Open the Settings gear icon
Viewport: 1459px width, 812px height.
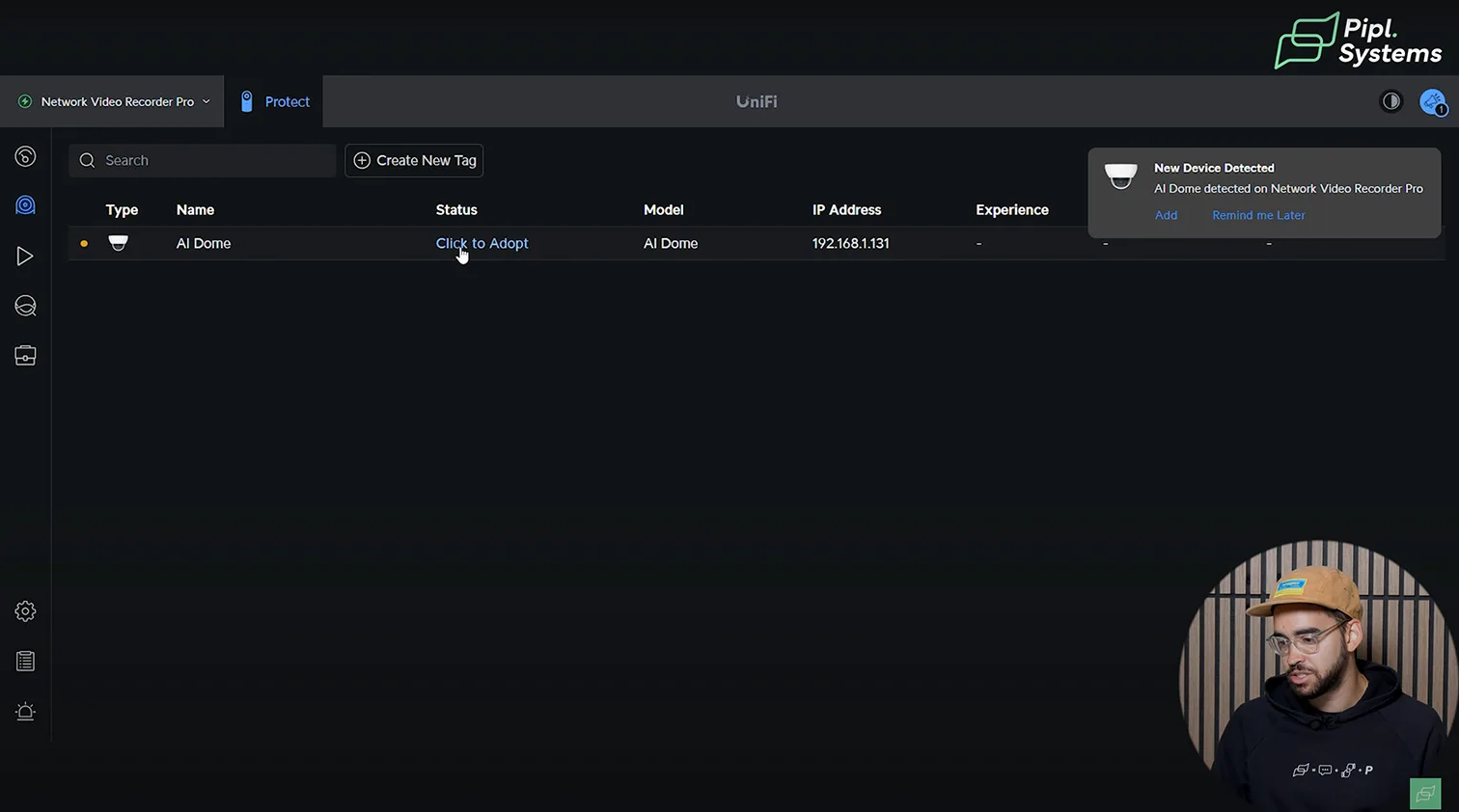pos(25,611)
